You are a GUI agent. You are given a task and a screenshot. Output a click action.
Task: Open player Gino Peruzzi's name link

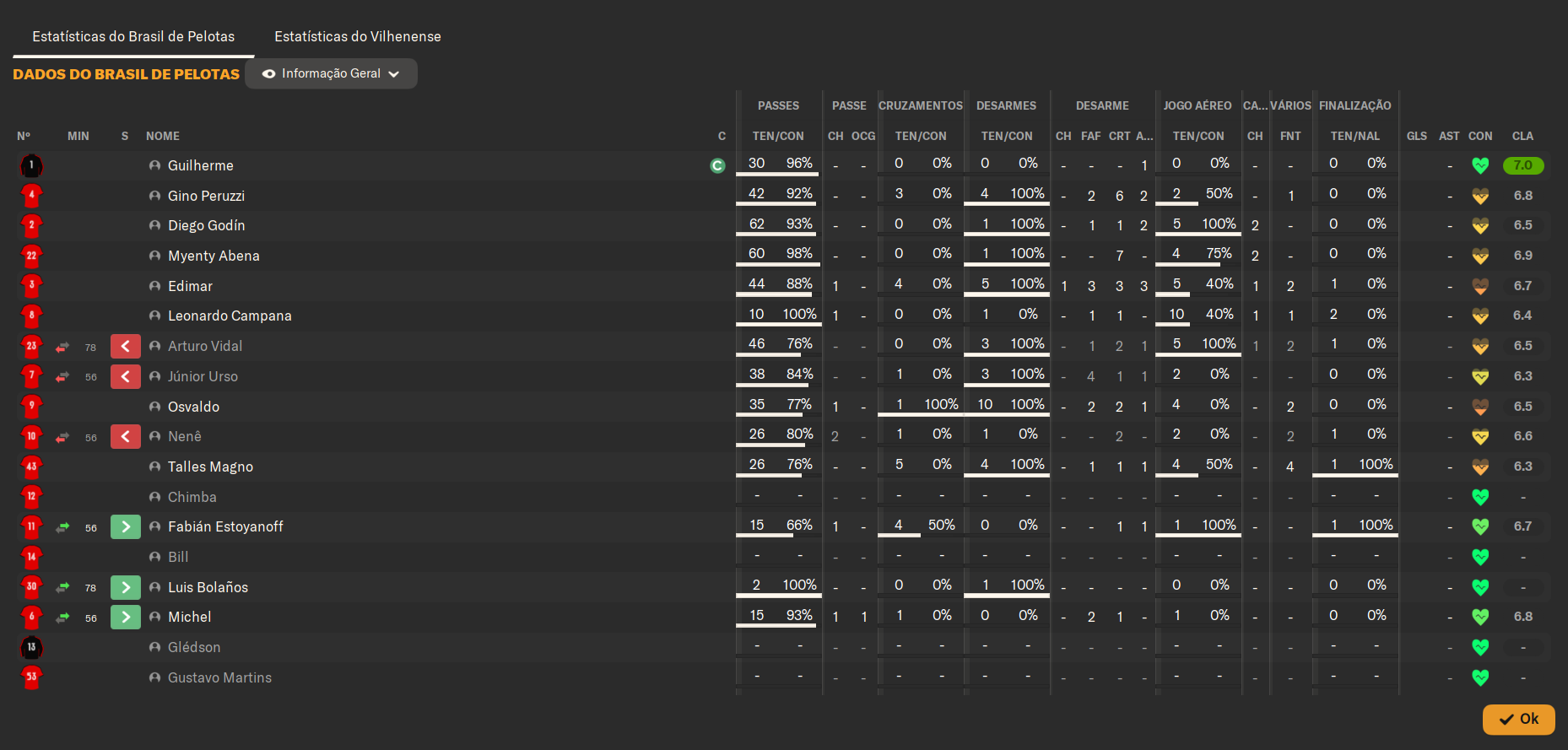point(206,196)
